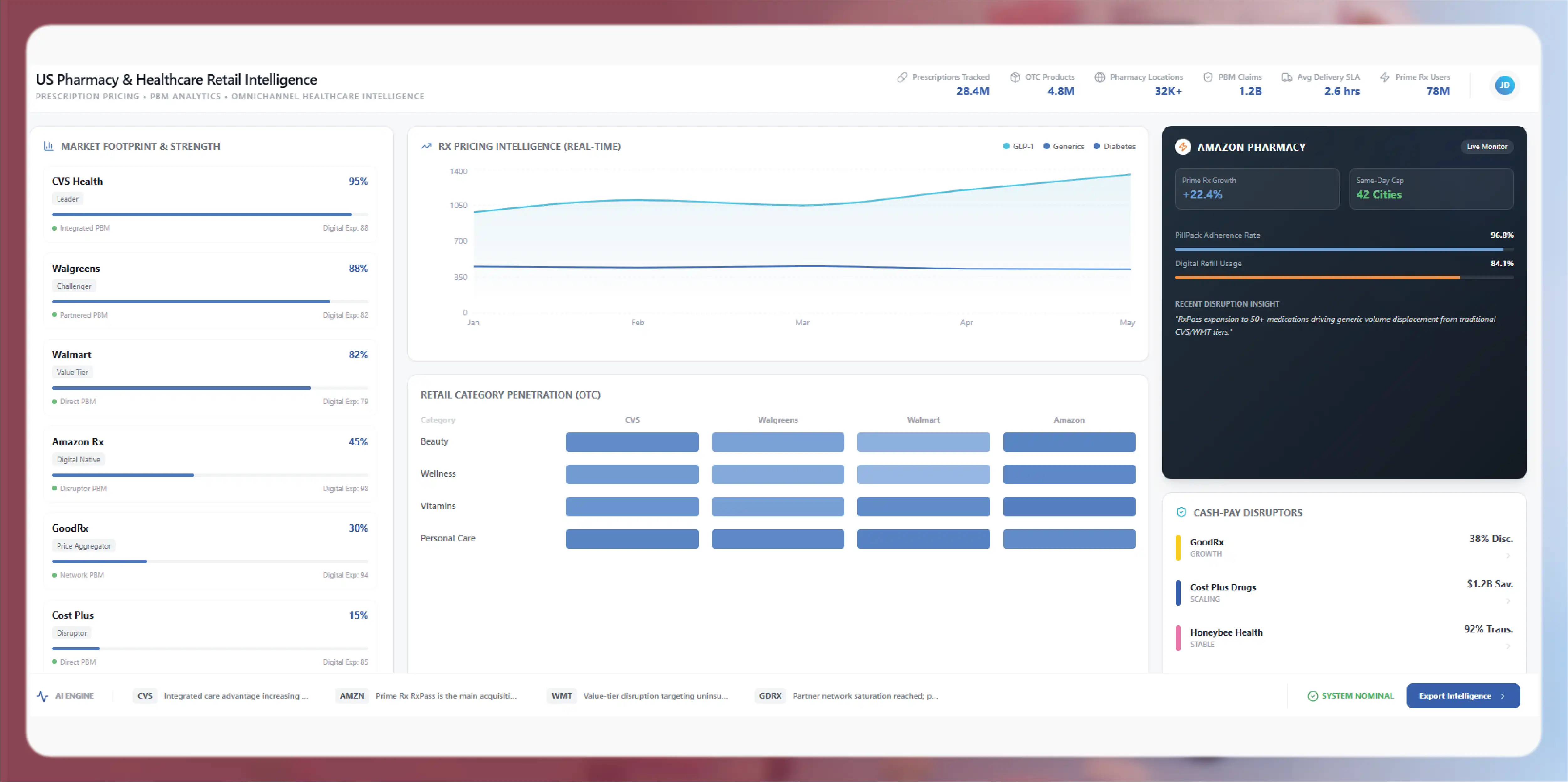Screen dimensions: 1568x782
Task: Click the Recent Disruption Insight heading
Action: pyautogui.click(x=1227, y=304)
